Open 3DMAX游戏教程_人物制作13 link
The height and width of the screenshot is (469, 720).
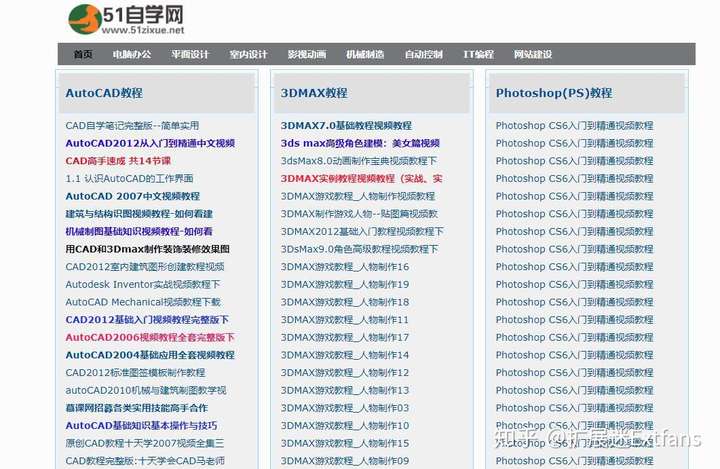(x=345, y=390)
